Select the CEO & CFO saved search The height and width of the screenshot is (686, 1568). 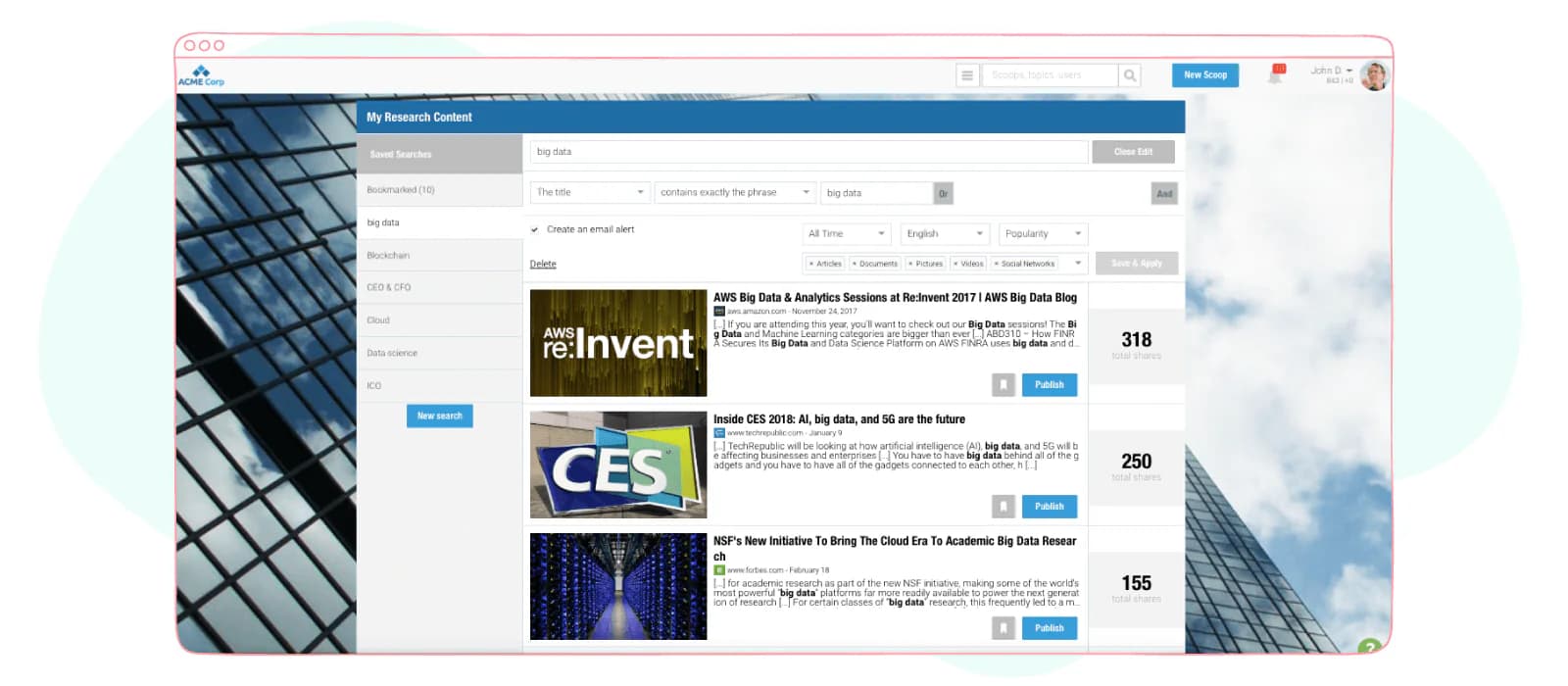pyautogui.click(x=439, y=287)
